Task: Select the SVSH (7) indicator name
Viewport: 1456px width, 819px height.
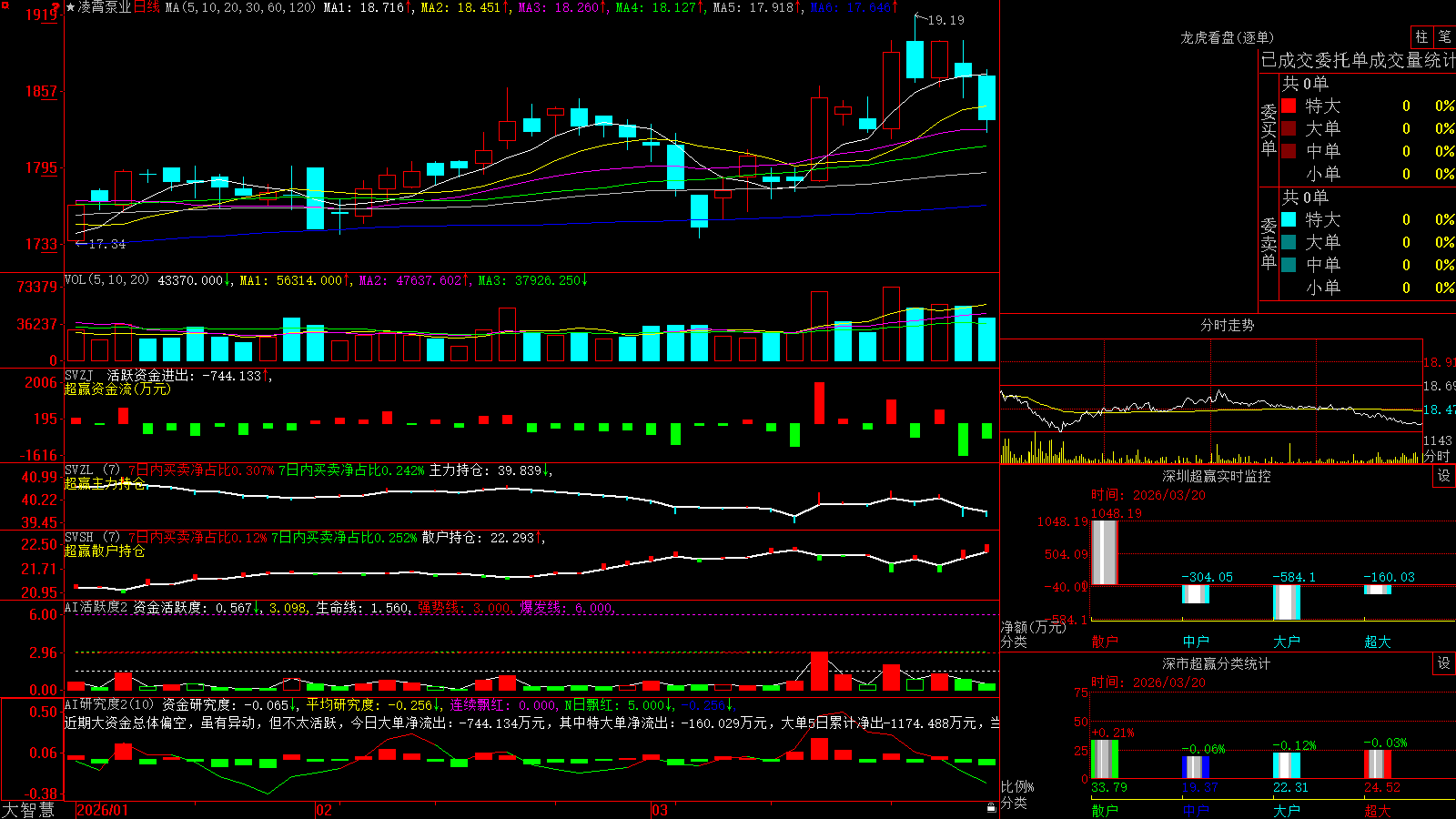Action: click(x=92, y=538)
